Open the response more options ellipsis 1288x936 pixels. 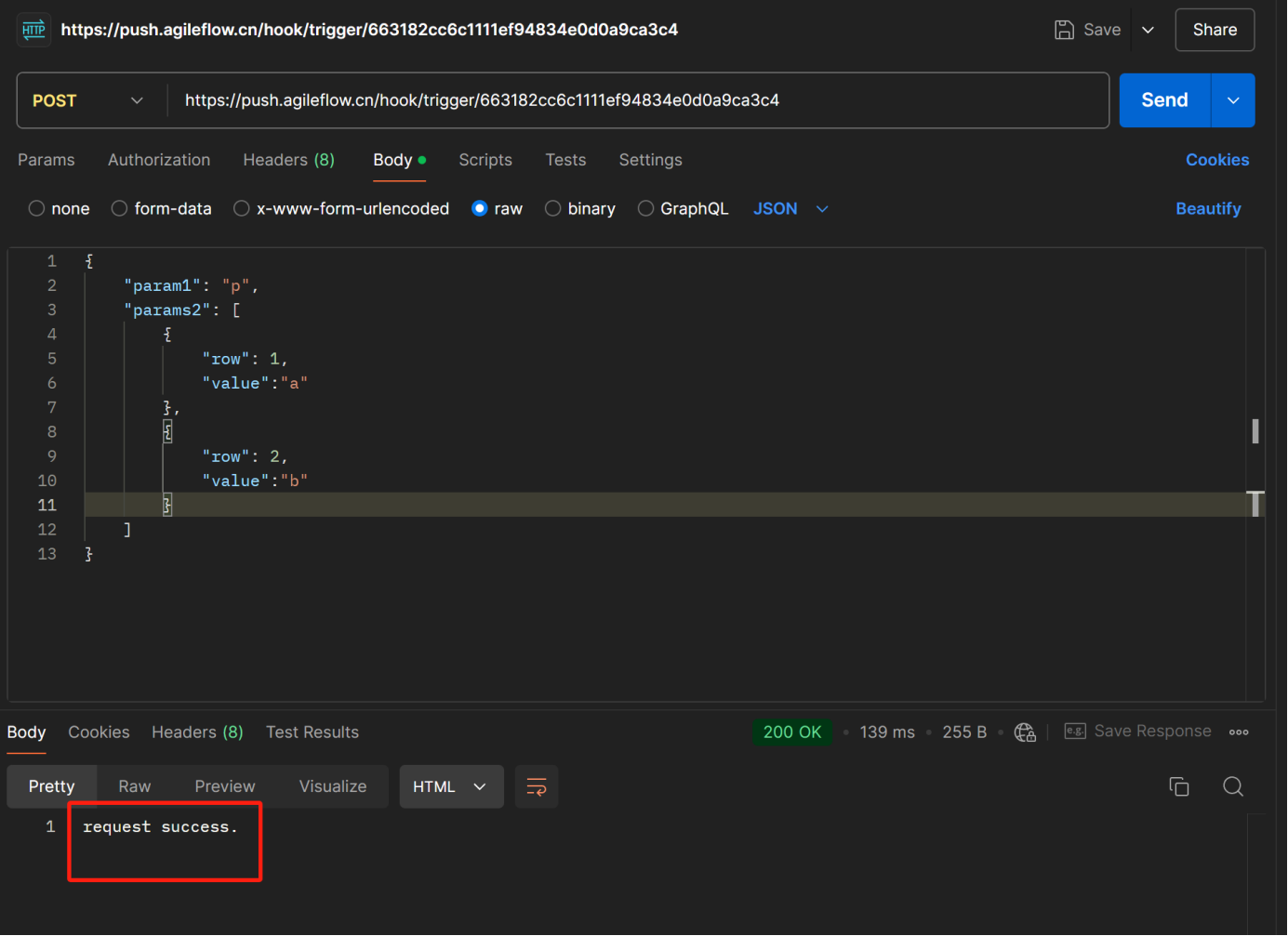pos(1239,732)
